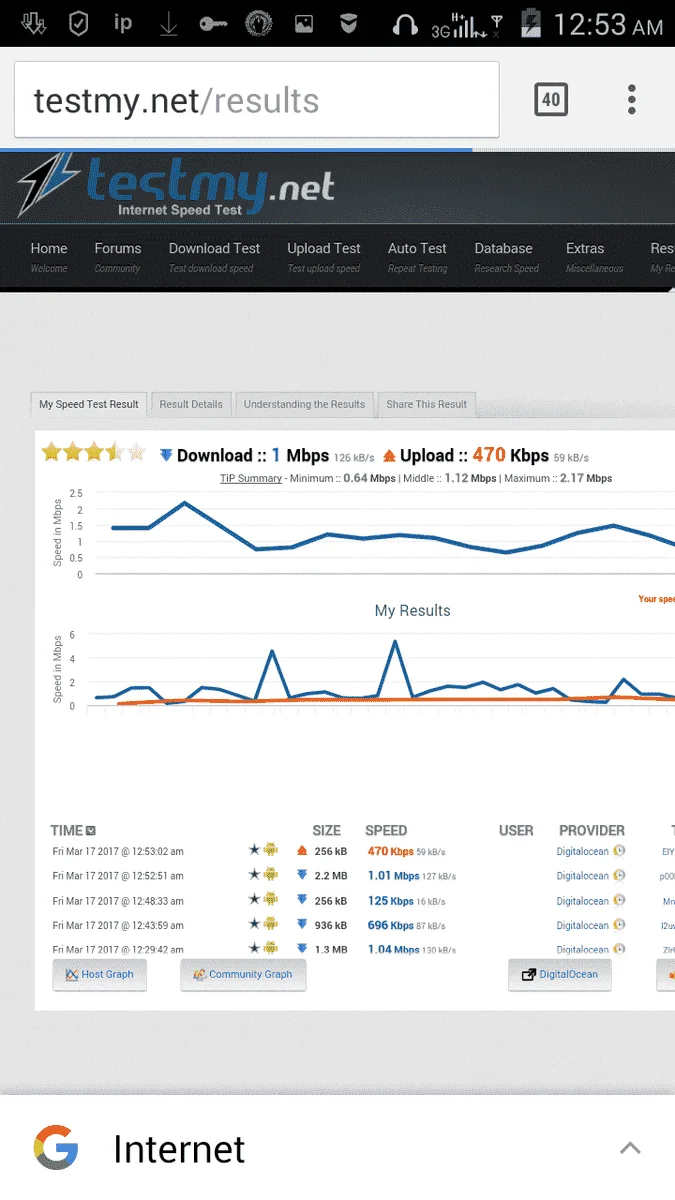Select the My Speed Test Result tab

89,404
